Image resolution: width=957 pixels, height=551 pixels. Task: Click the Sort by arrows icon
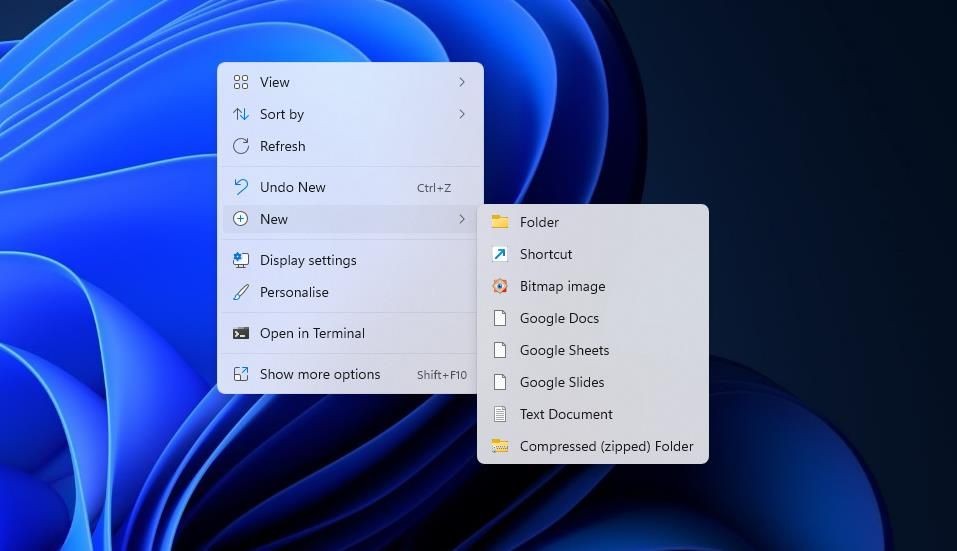(x=240, y=114)
